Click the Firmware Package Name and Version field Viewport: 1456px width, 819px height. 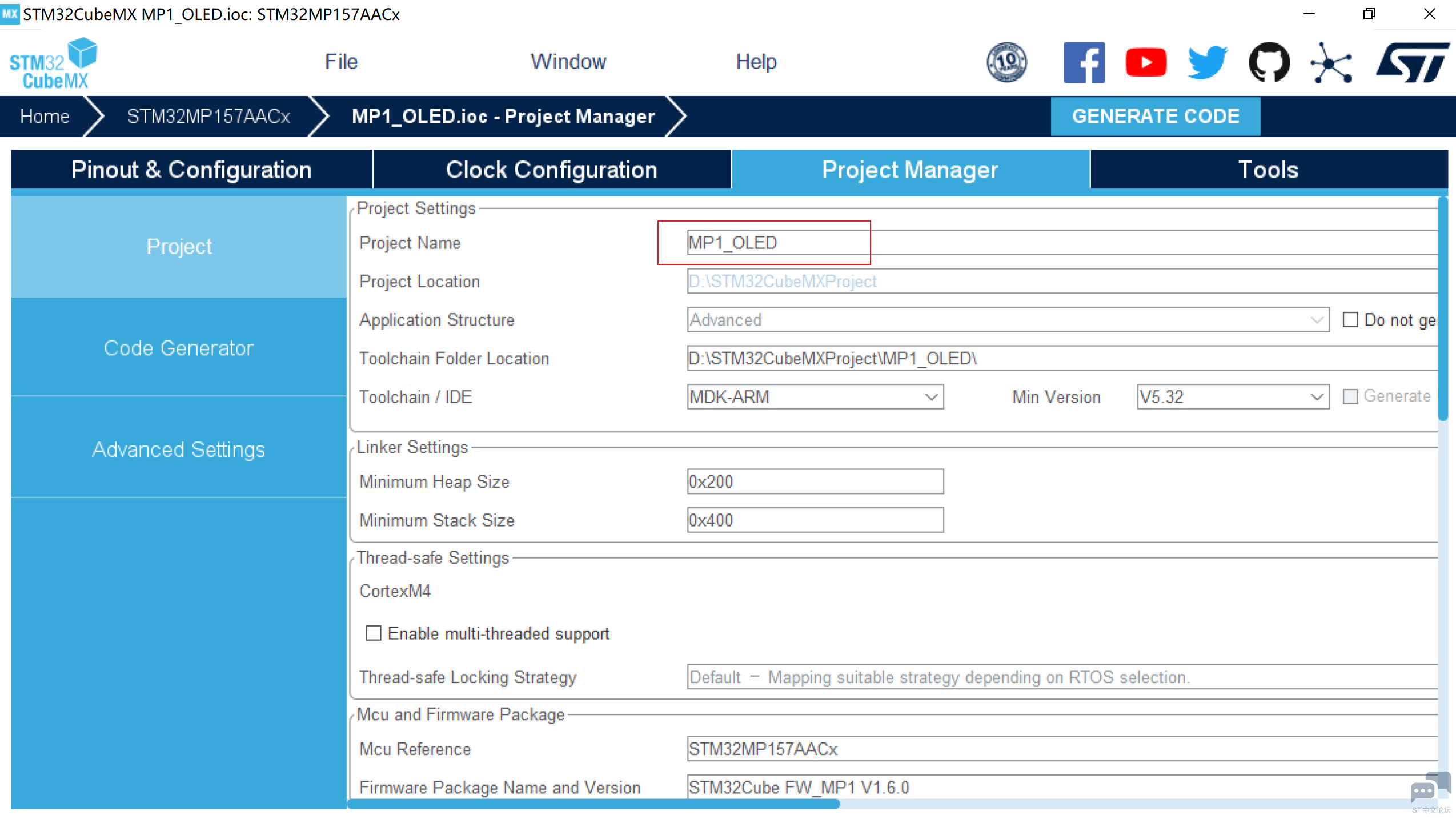(x=1062, y=787)
